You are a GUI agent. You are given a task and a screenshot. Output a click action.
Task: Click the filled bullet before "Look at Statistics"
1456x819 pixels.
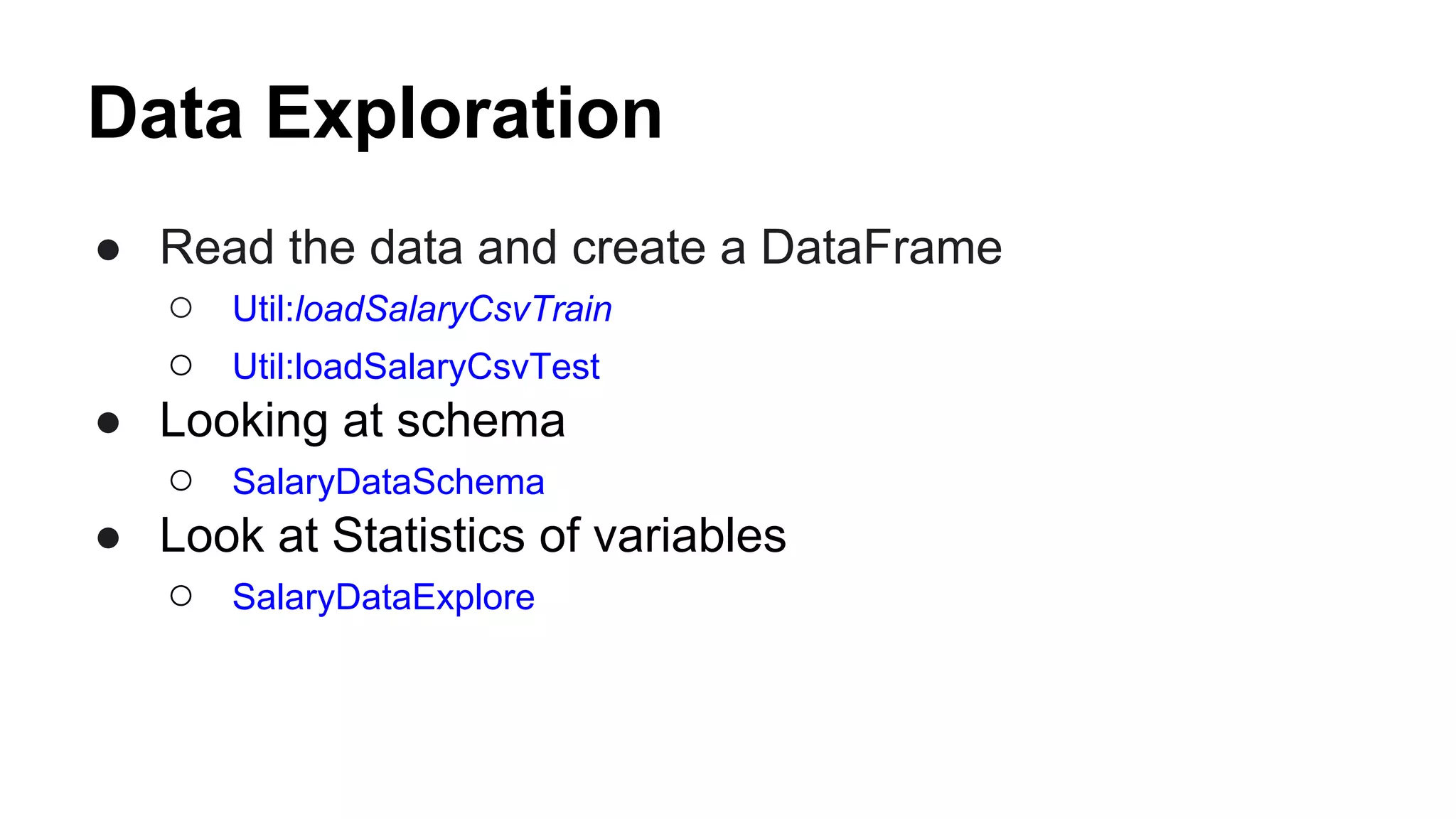(108, 538)
